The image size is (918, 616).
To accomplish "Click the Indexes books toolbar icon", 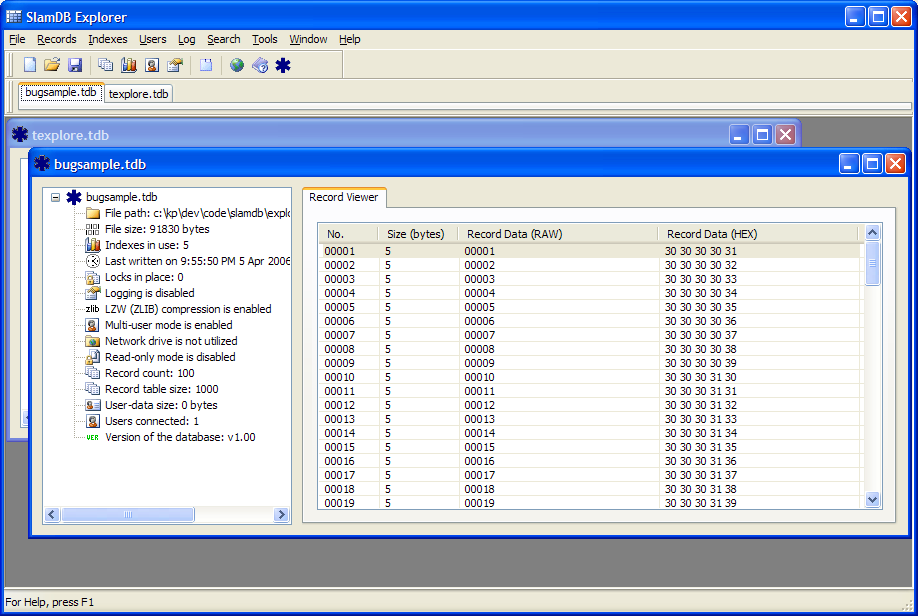I will [x=129, y=65].
